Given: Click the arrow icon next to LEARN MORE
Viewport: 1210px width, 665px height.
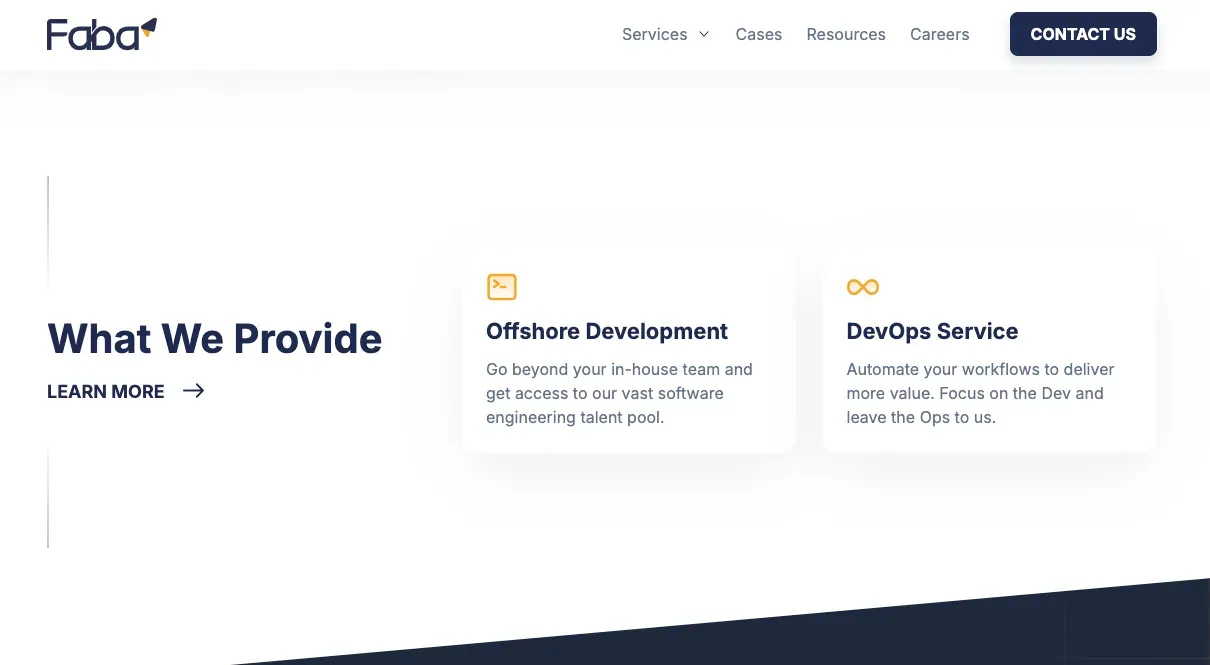Looking at the screenshot, I should click(x=194, y=391).
